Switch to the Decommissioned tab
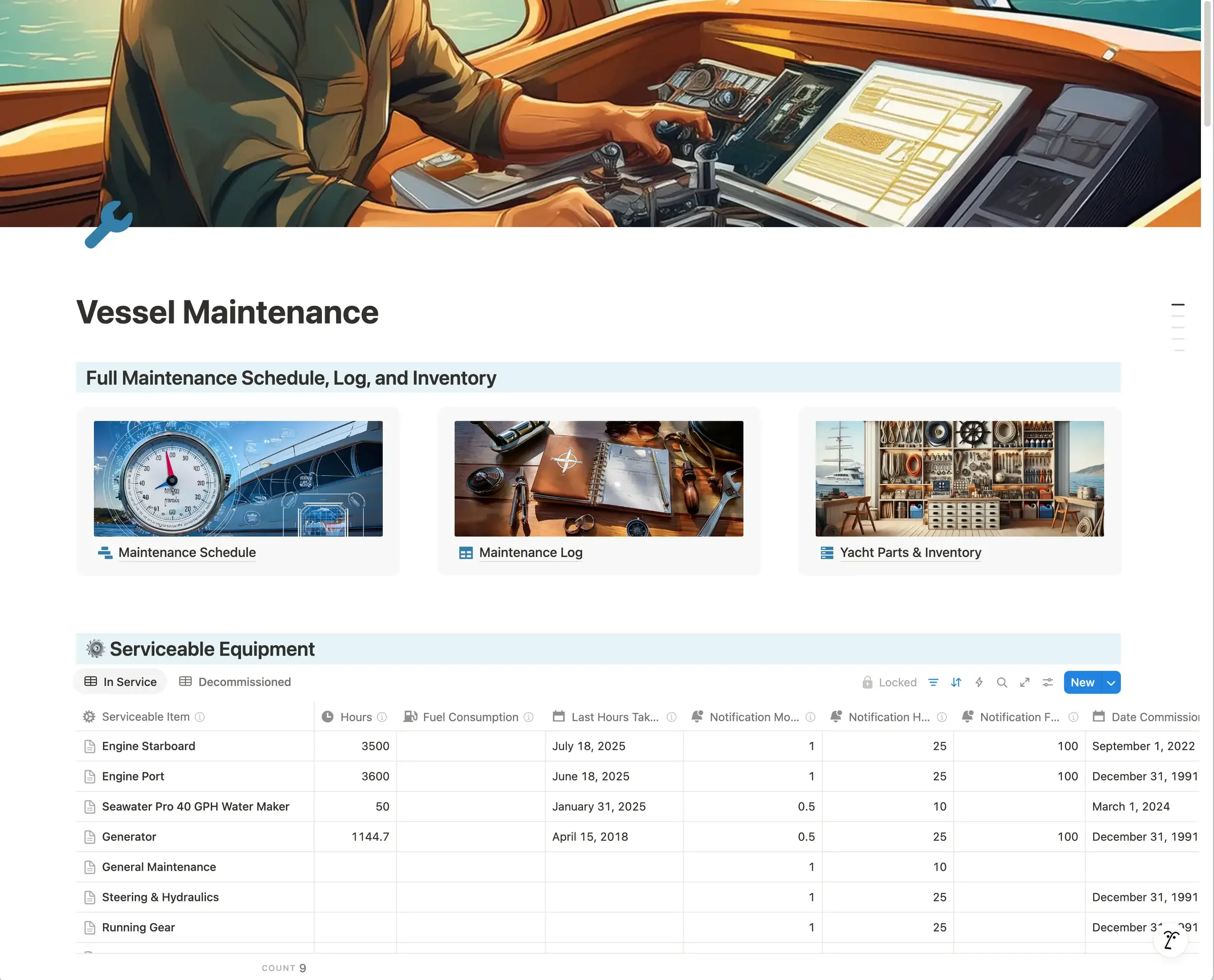Screen dimensions: 1214x980 pos(235,682)
